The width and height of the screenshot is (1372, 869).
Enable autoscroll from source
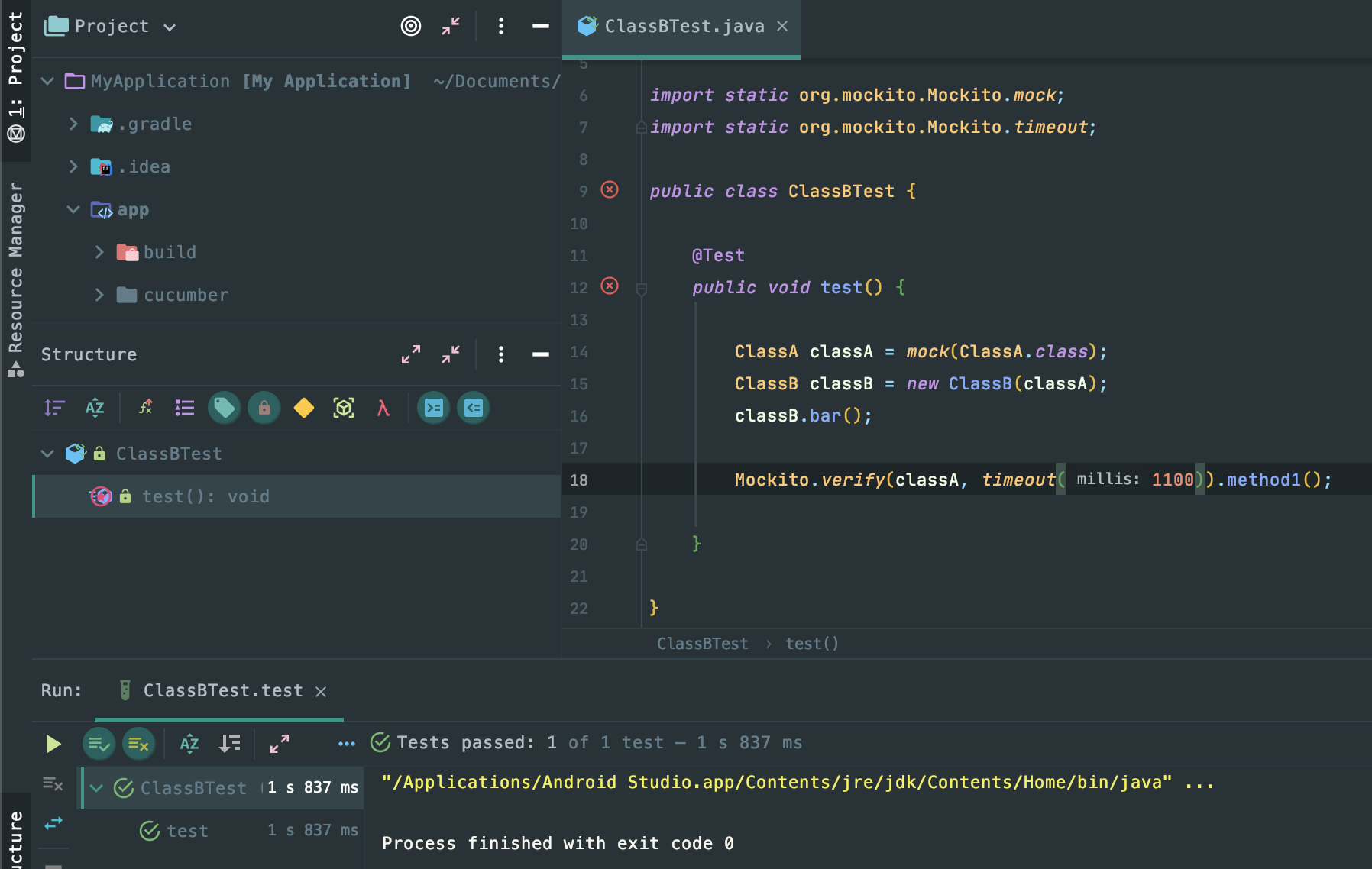click(474, 408)
